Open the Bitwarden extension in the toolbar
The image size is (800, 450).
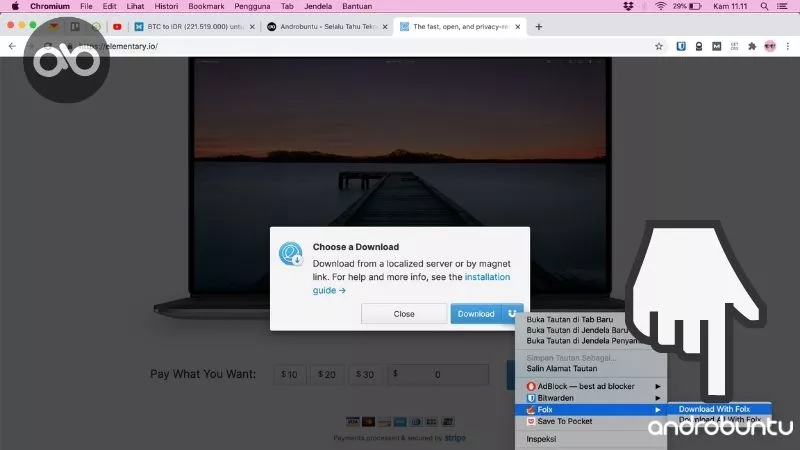click(681, 46)
